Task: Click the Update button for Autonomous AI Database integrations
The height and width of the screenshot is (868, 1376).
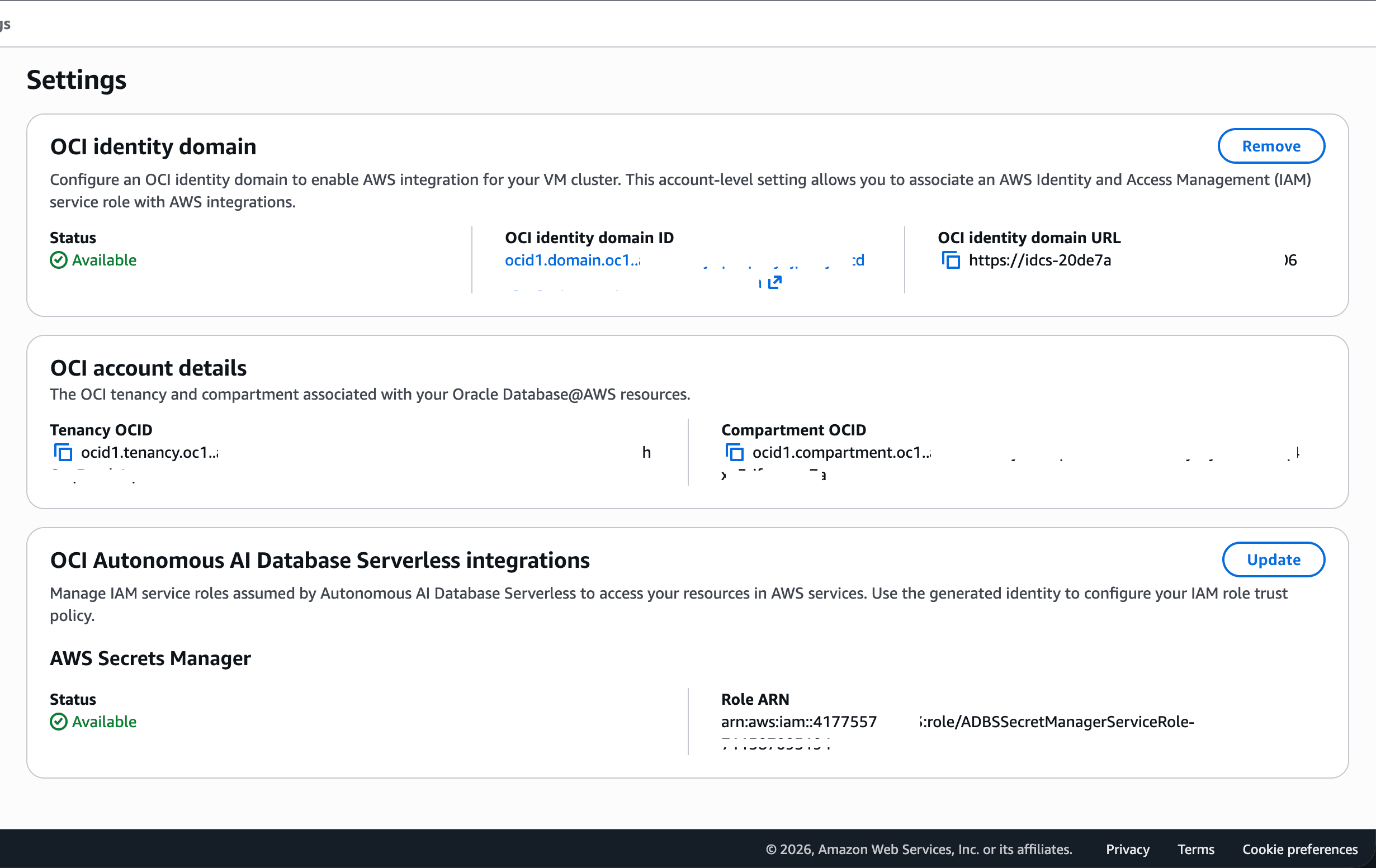Action: [1273, 559]
